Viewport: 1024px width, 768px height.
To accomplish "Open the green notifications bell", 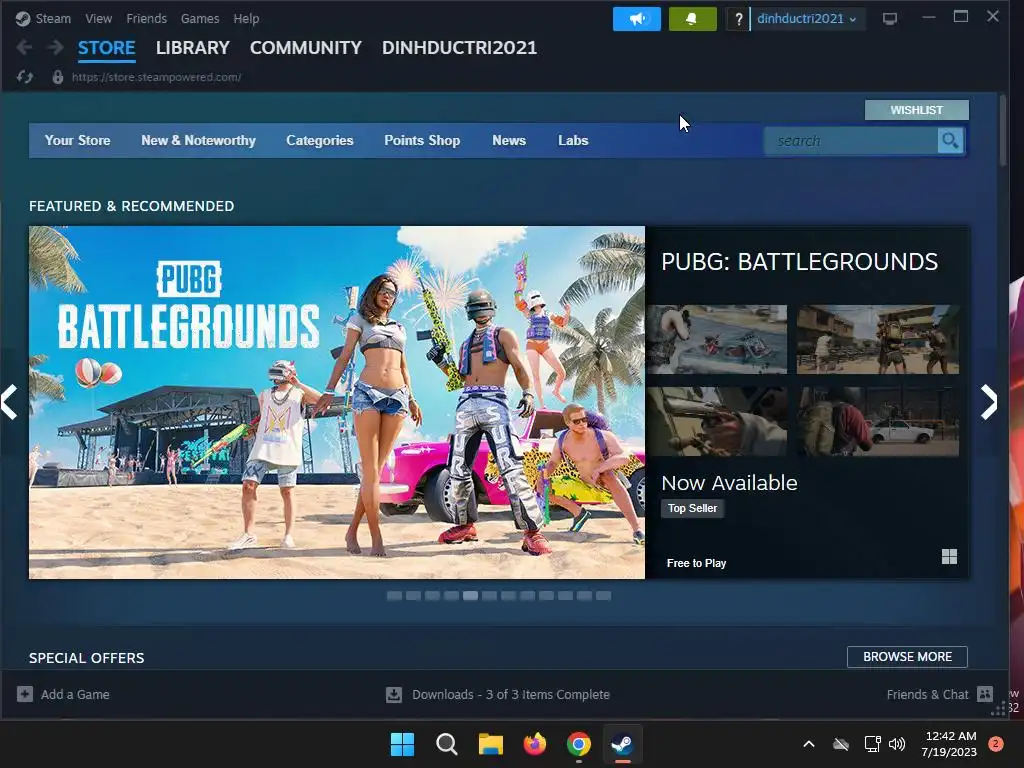I will pyautogui.click(x=692, y=19).
